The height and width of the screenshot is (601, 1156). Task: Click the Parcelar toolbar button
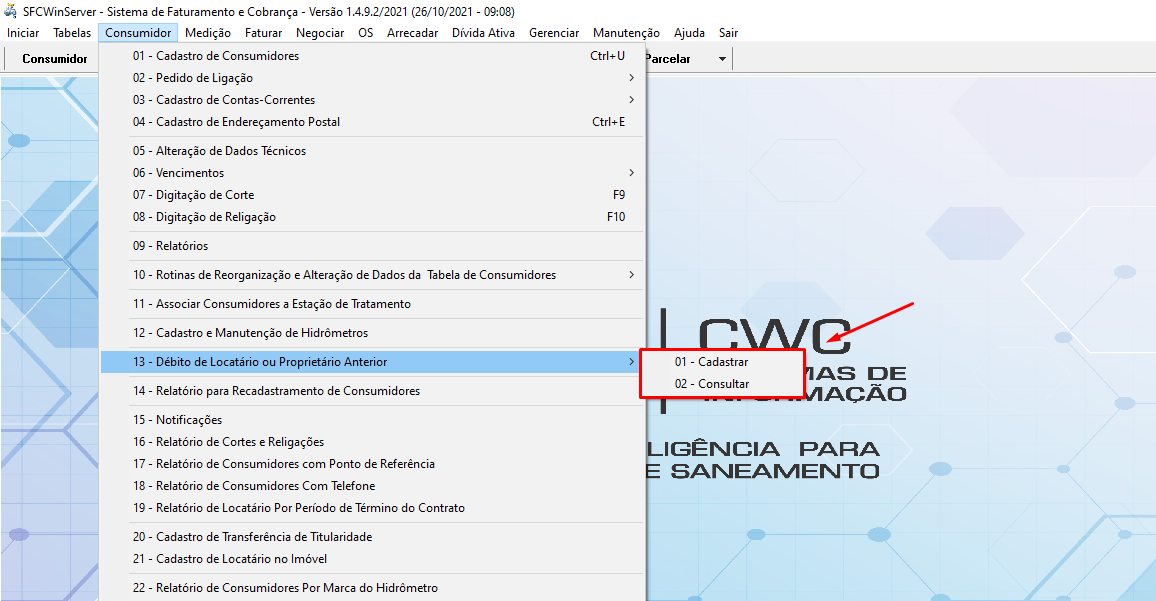668,59
